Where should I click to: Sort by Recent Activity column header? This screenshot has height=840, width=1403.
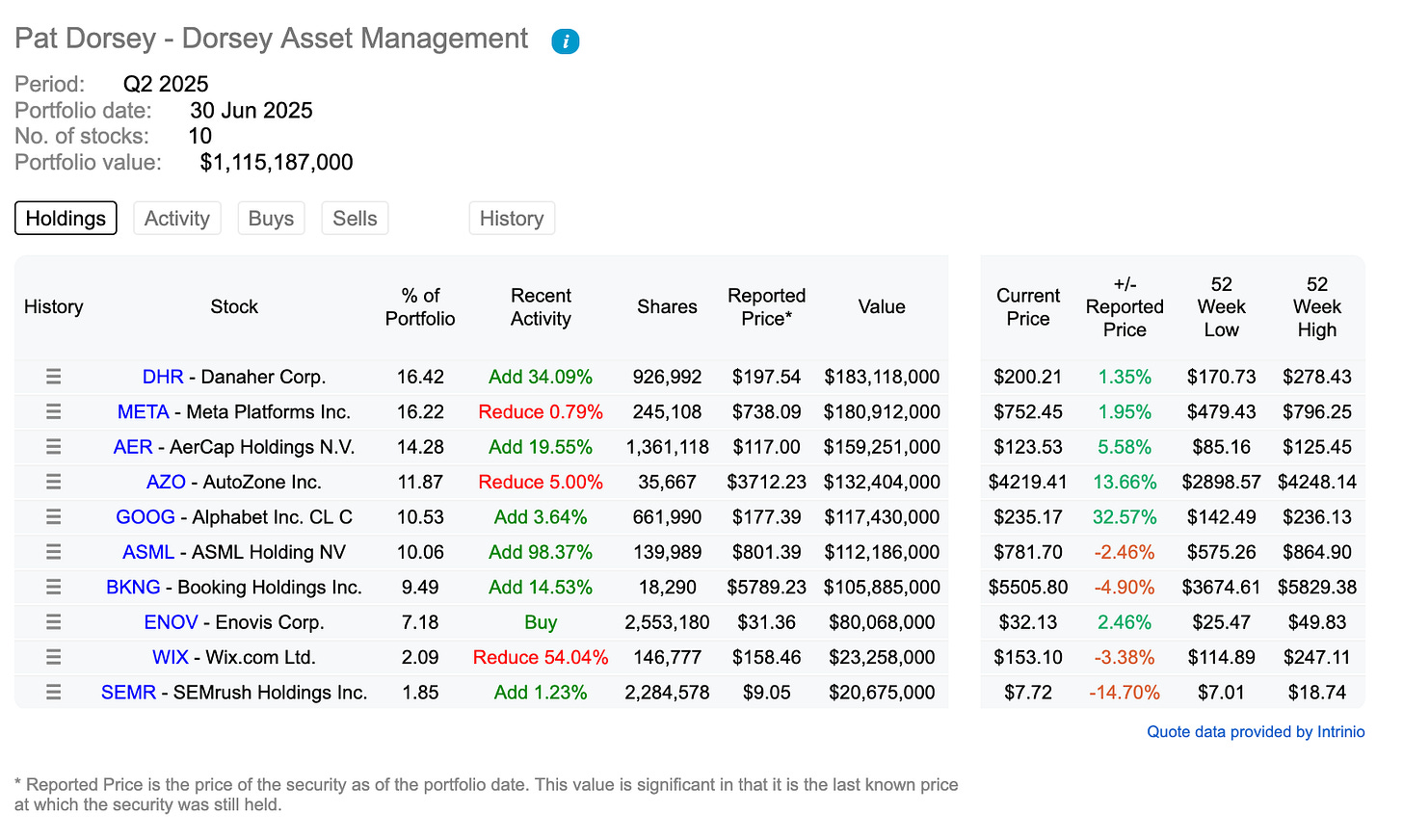[541, 307]
